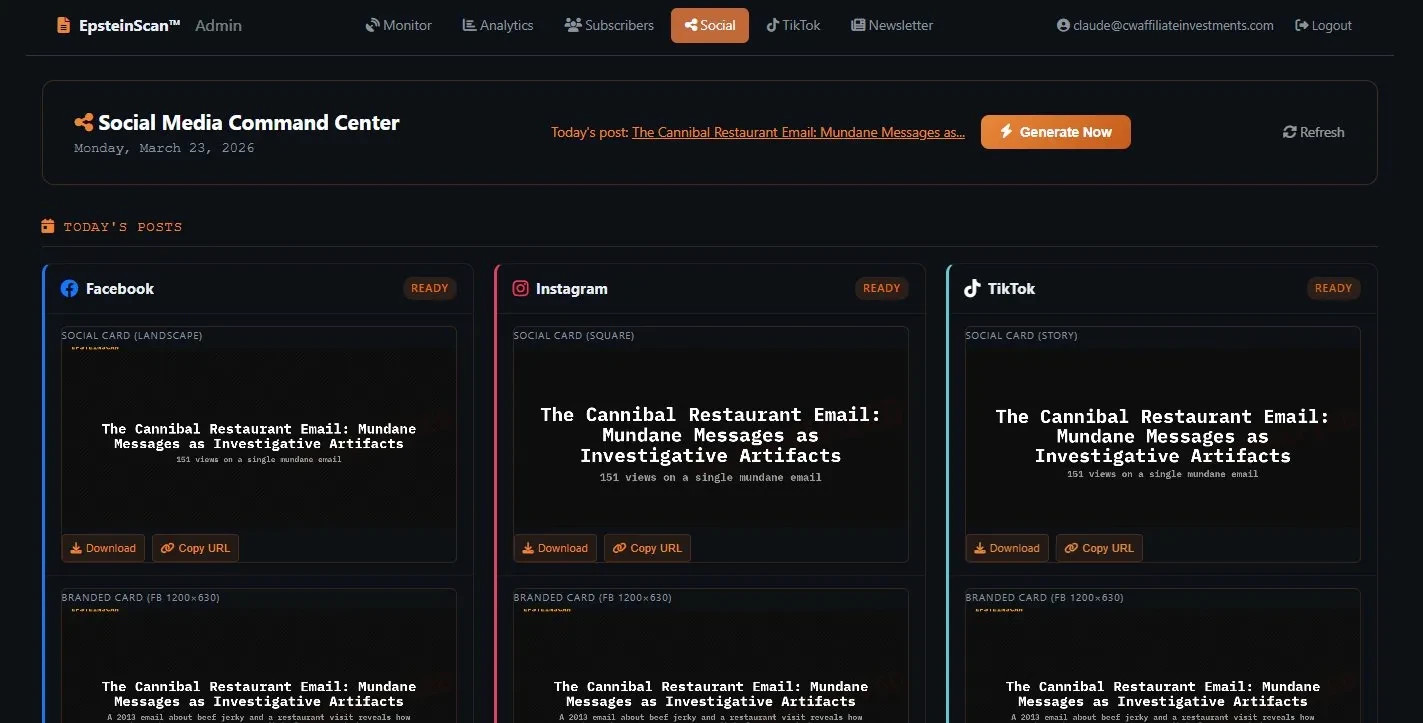Image resolution: width=1423 pixels, height=723 pixels.
Task: Log out of the admin panel
Action: [1323, 25]
